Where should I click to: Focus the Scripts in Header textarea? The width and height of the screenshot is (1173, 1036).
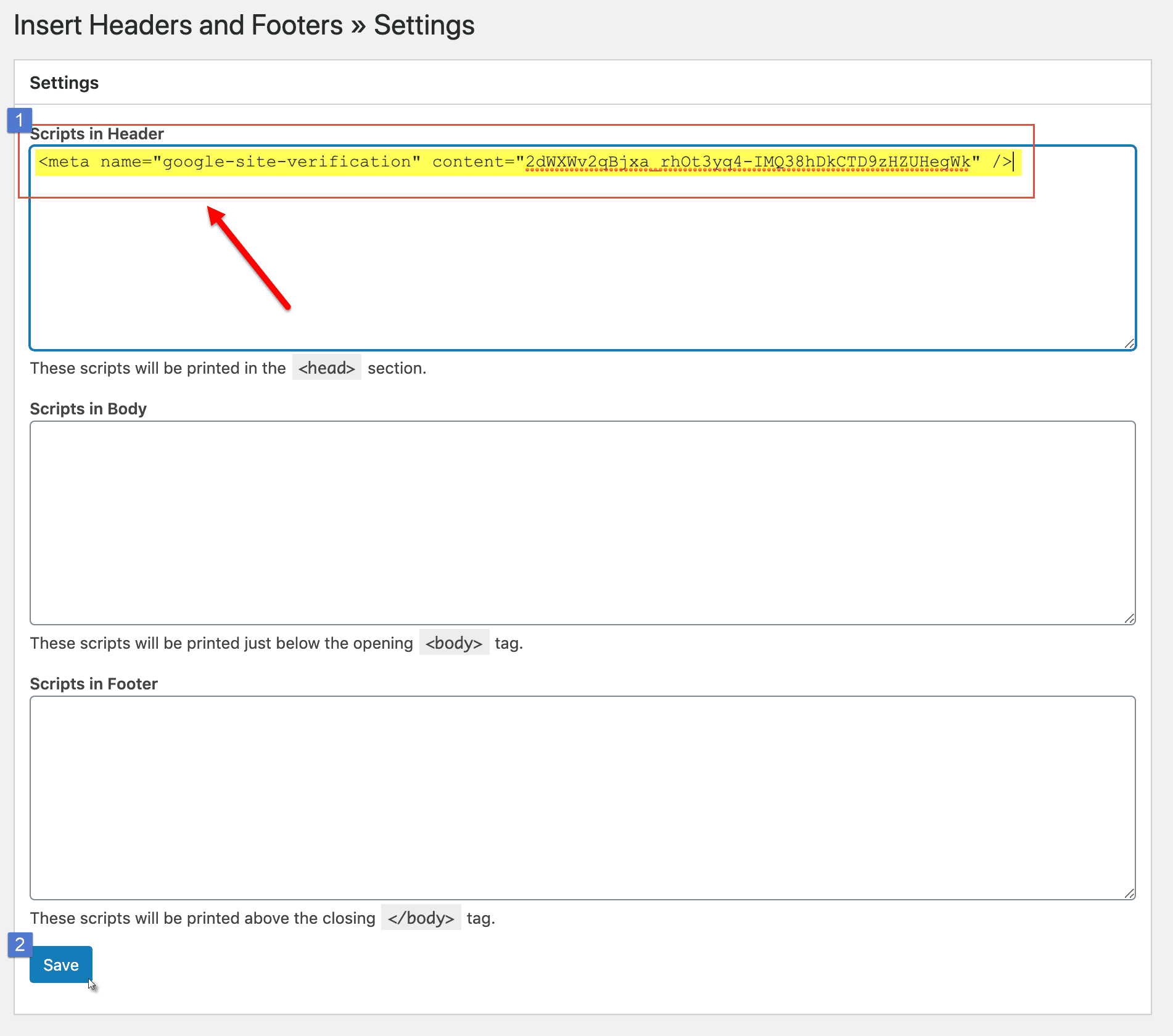pos(582,248)
